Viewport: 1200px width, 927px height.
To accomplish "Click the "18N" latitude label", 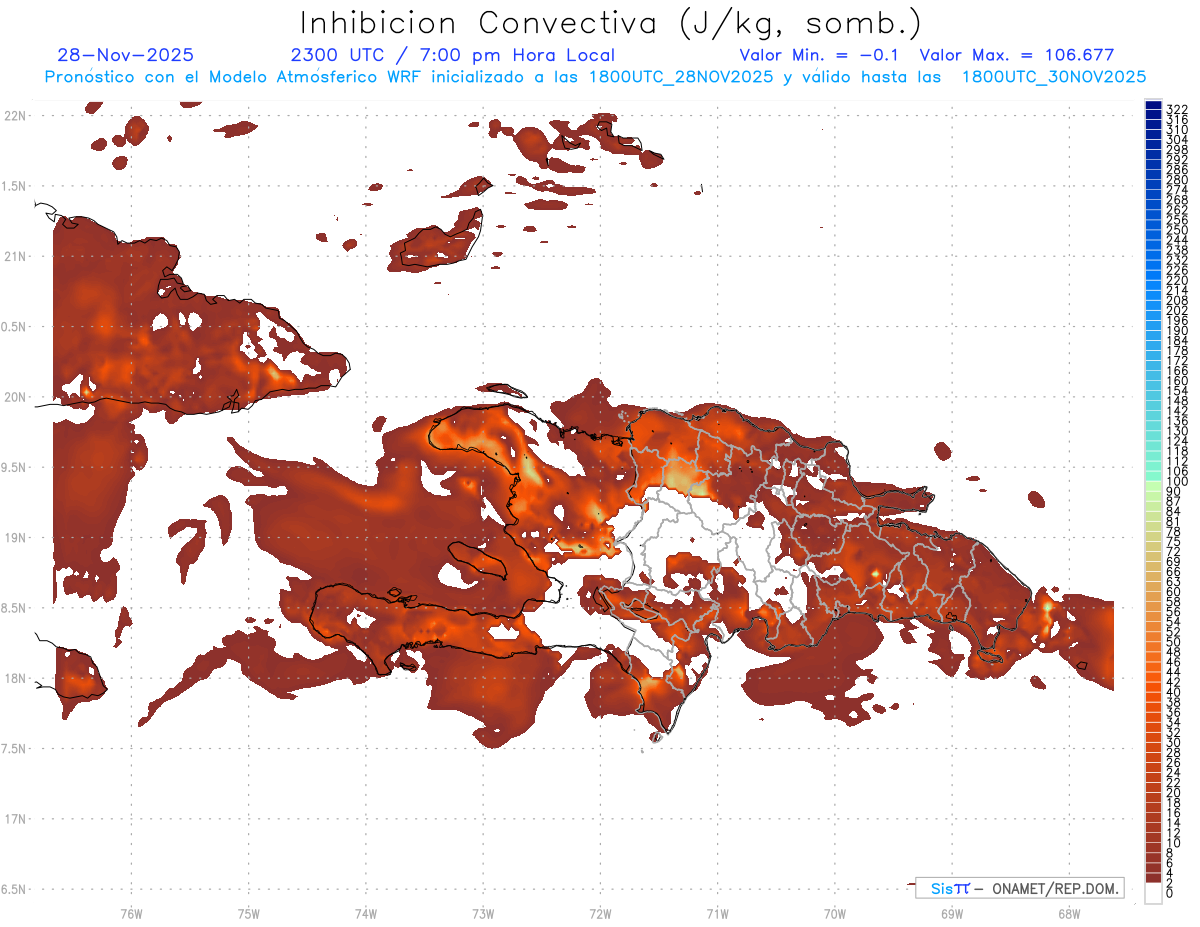I will [x=15, y=678].
